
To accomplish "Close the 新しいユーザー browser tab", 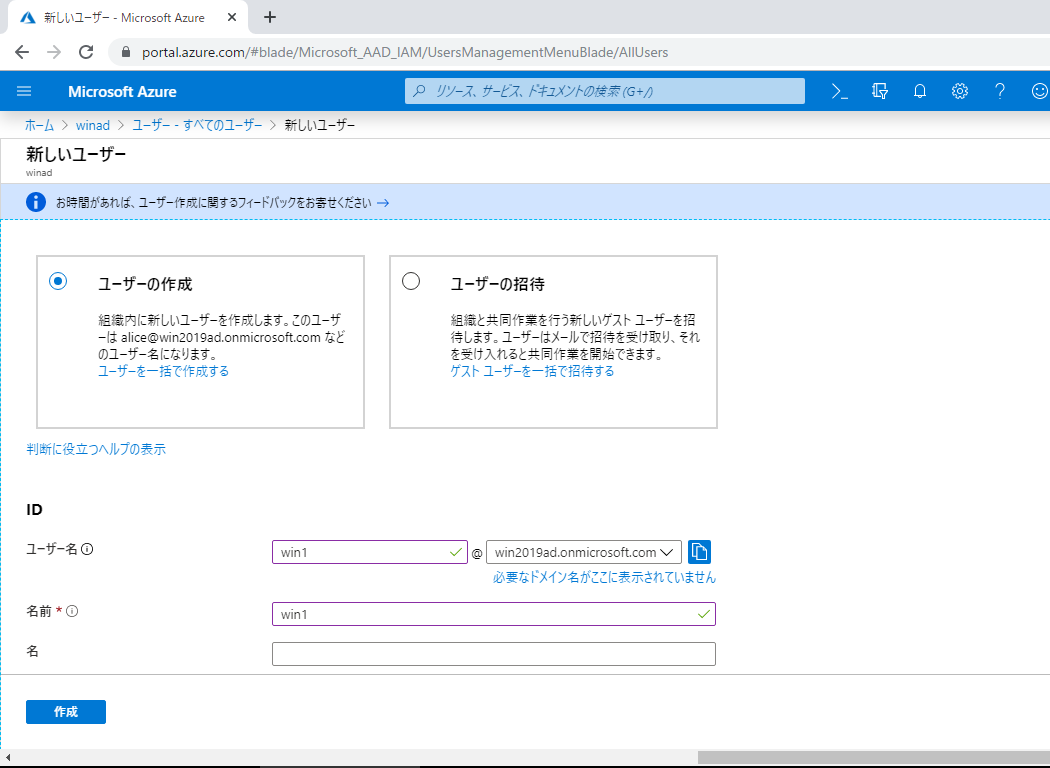I will 232,17.
